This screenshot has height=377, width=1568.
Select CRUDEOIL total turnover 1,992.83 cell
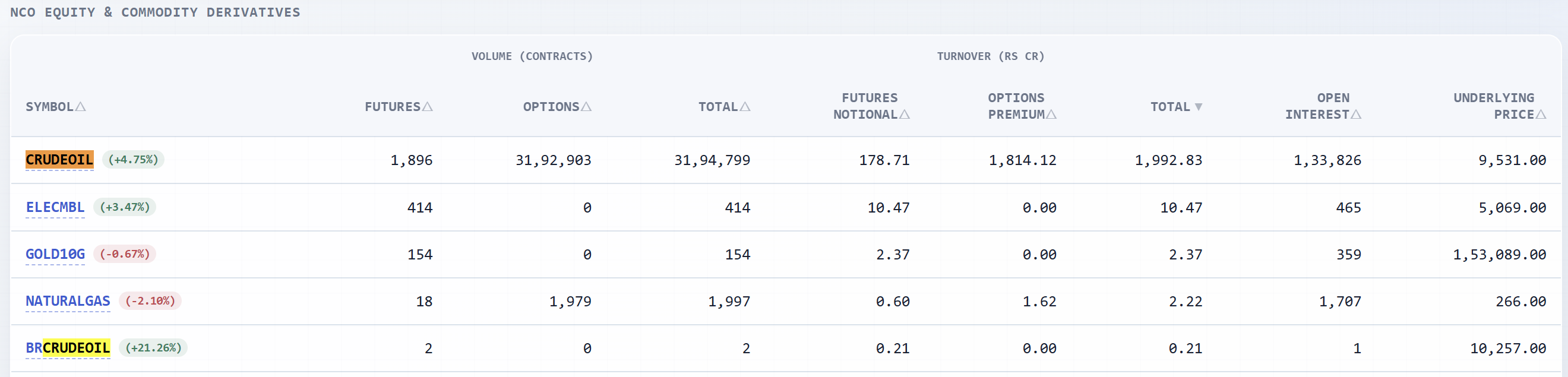point(1168,160)
